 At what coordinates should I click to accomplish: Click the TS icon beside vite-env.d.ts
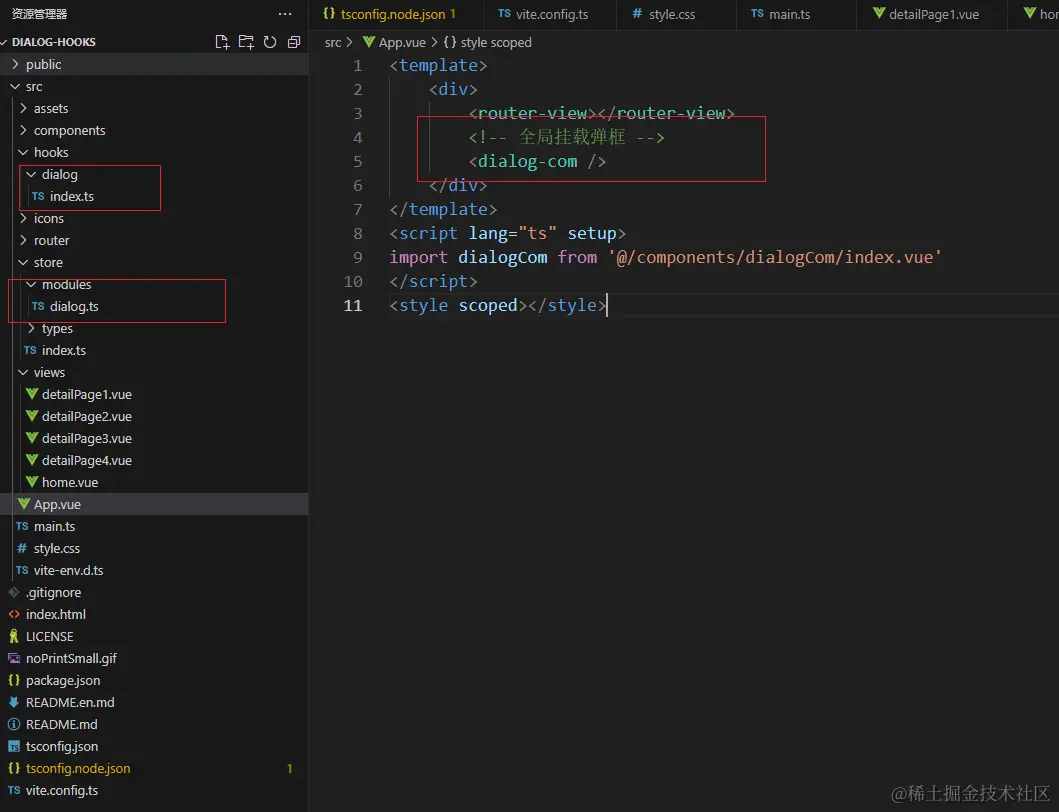(x=22, y=570)
